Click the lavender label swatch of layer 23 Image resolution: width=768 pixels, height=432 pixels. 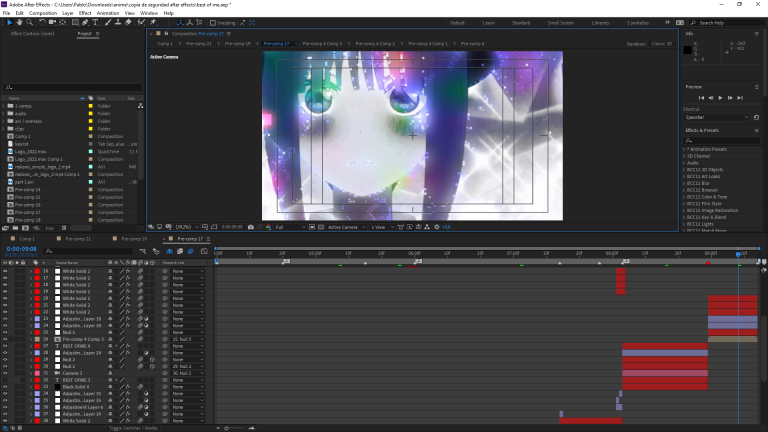point(37,319)
